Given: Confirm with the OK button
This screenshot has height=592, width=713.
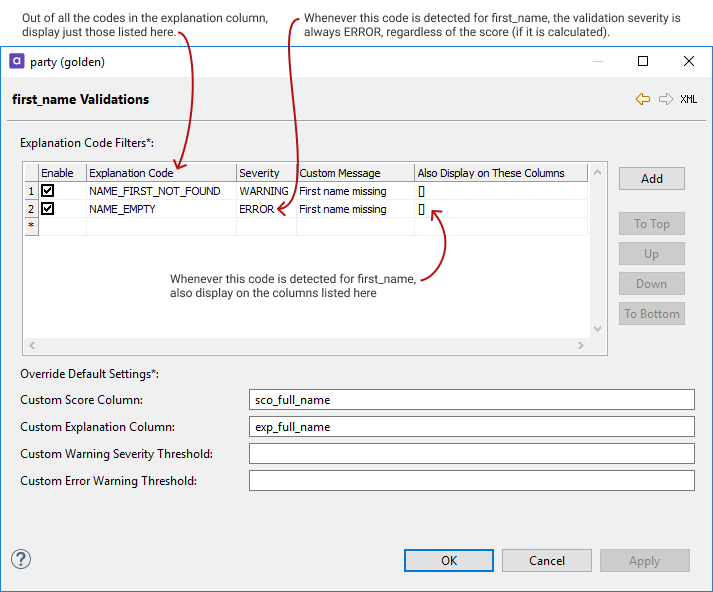Looking at the screenshot, I should point(449,561).
